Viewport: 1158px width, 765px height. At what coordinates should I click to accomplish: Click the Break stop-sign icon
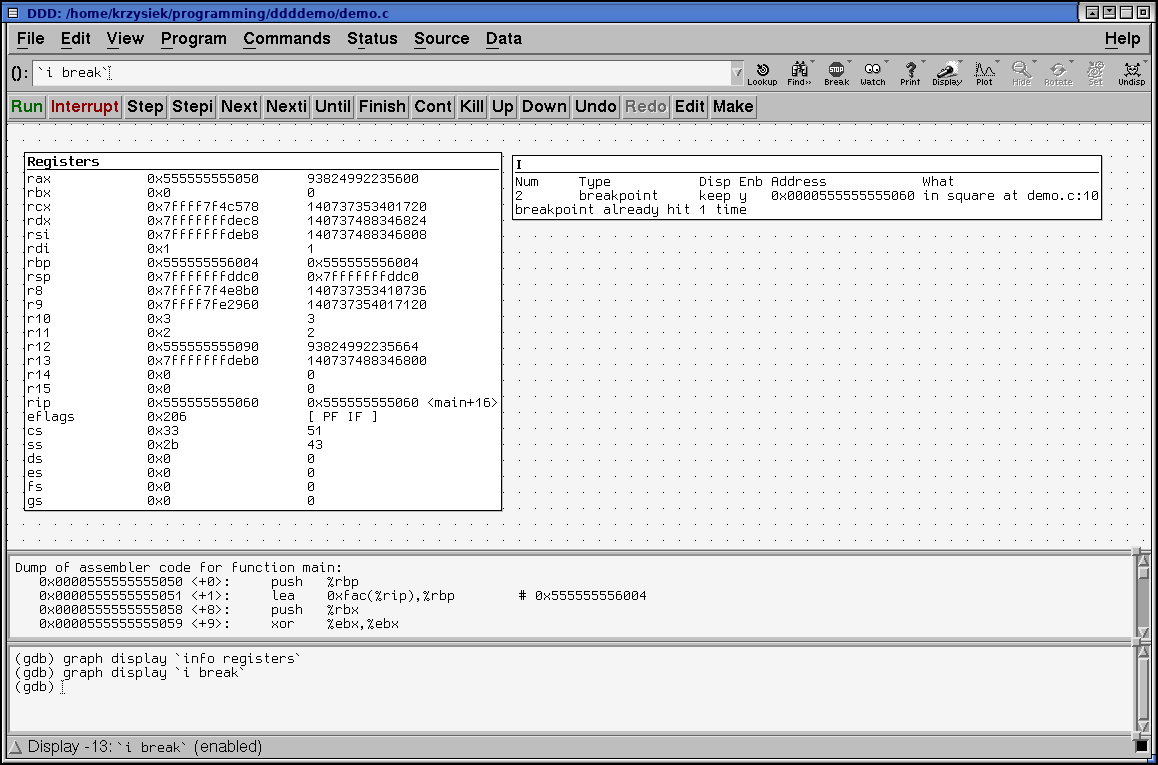(836, 73)
